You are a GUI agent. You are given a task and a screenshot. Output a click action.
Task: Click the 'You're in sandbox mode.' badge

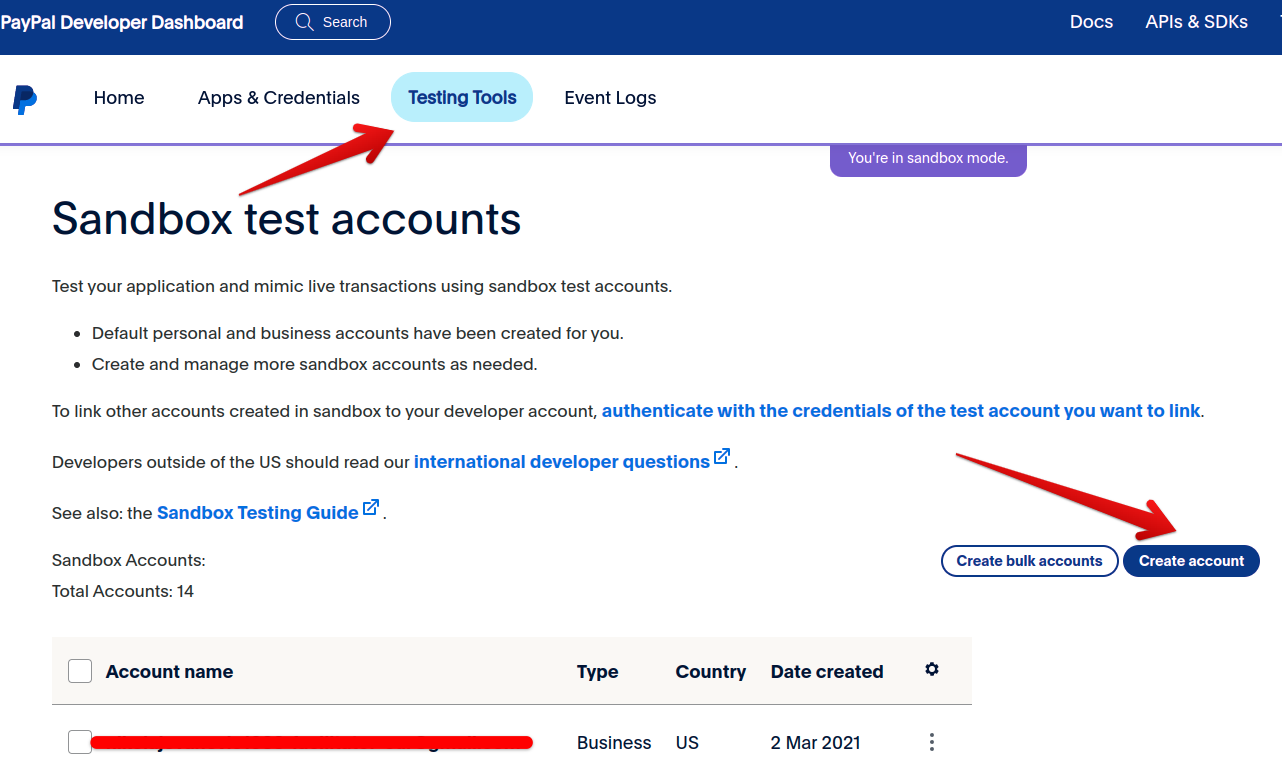[x=928, y=159]
